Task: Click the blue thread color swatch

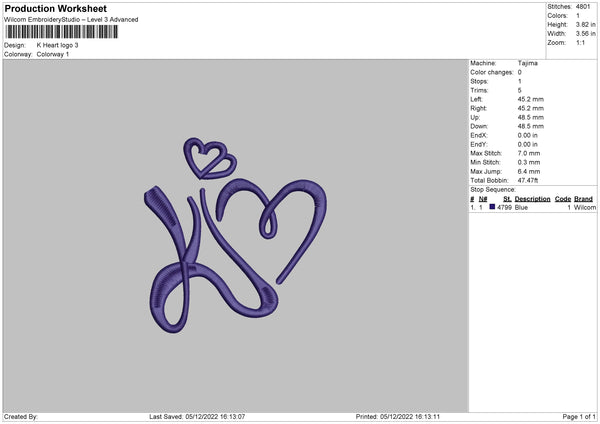Action: click(x=492, y=207)
